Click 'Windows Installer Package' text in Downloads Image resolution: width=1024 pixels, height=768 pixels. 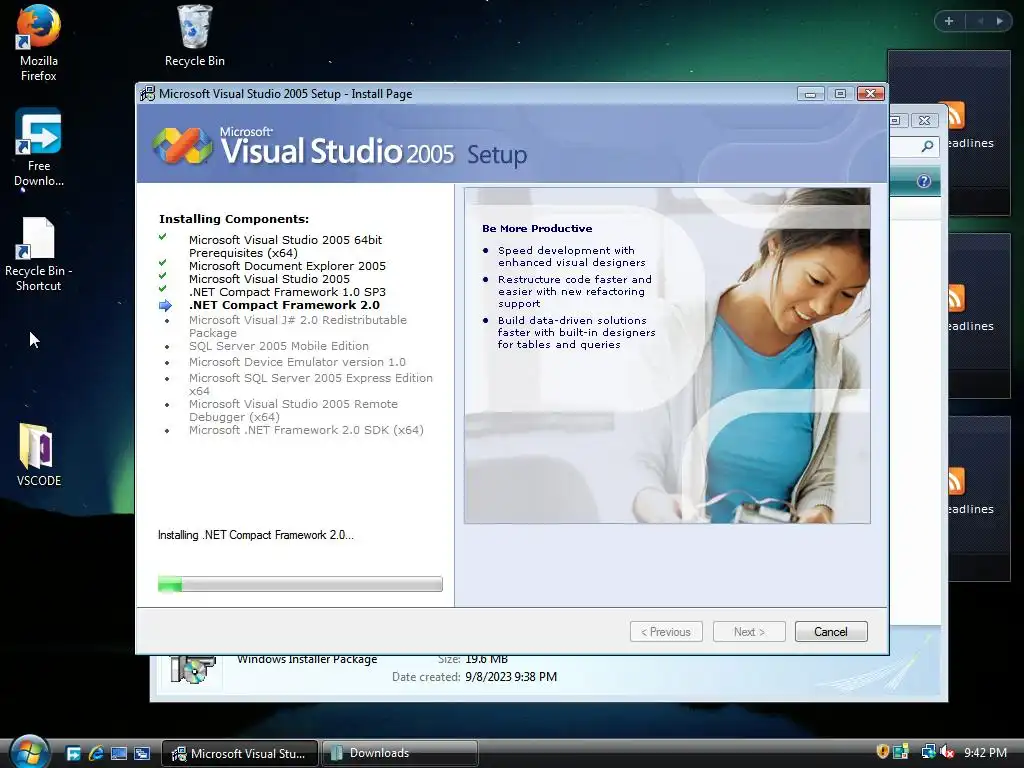(307, 660)
